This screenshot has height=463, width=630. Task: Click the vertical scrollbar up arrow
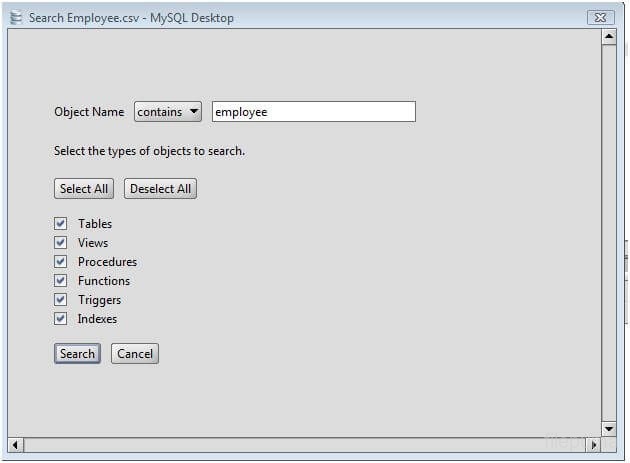click(608, 37)
